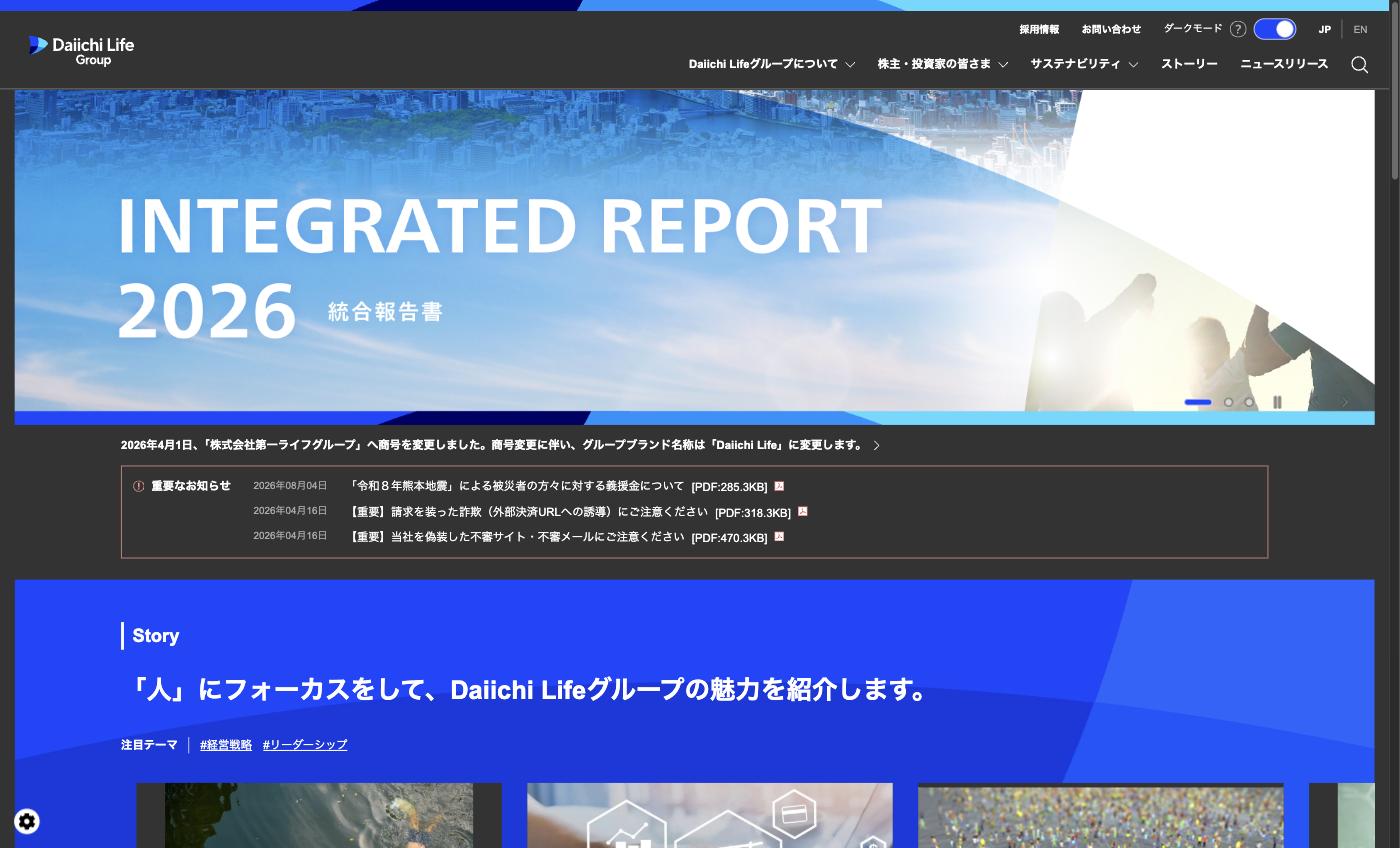This screenshot has height=848, width=1400.
Task: Pause the hero carousel slideshow
Action: pos(1277,402)
